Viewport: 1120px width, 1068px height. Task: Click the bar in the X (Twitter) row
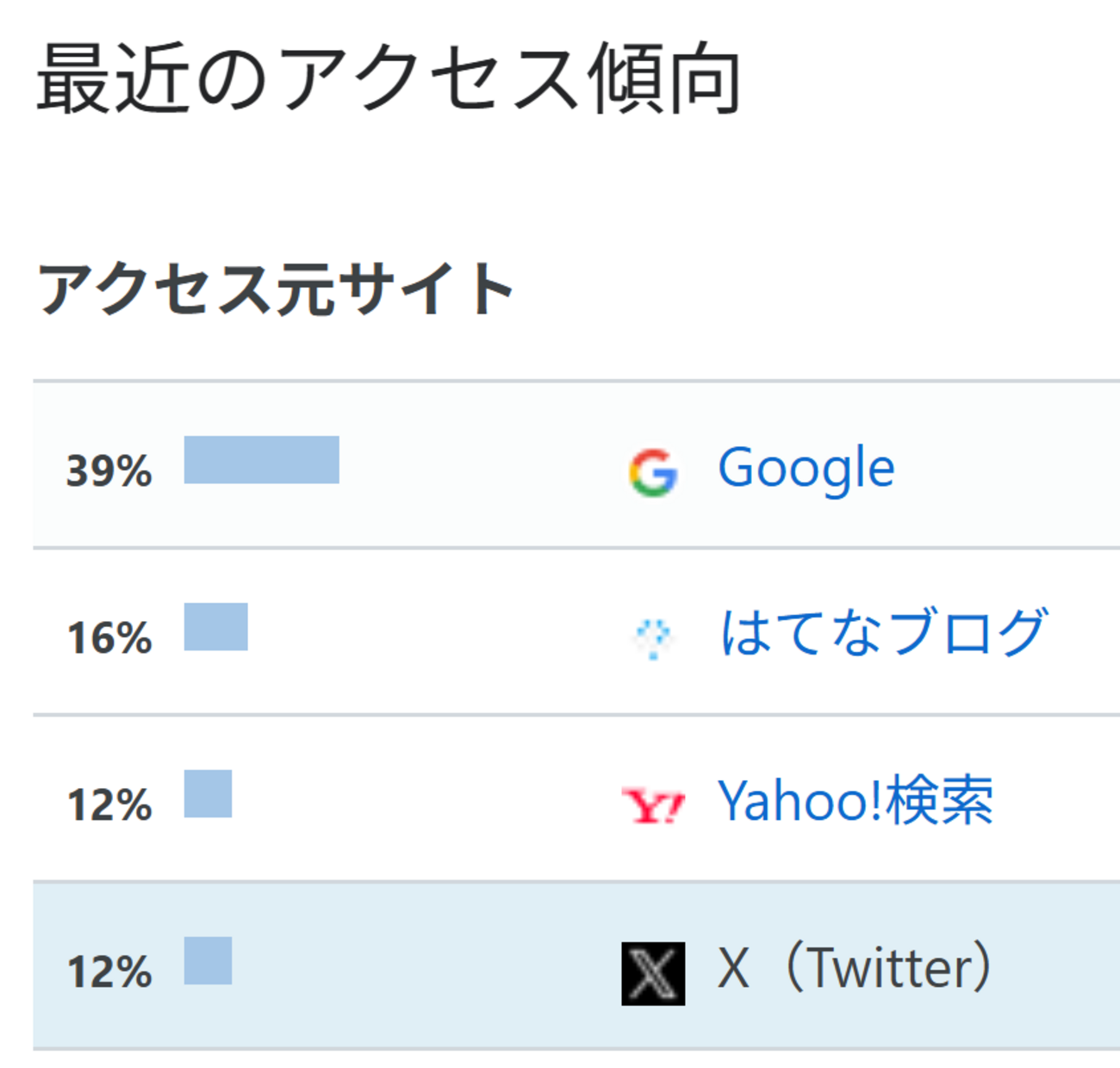208,961
